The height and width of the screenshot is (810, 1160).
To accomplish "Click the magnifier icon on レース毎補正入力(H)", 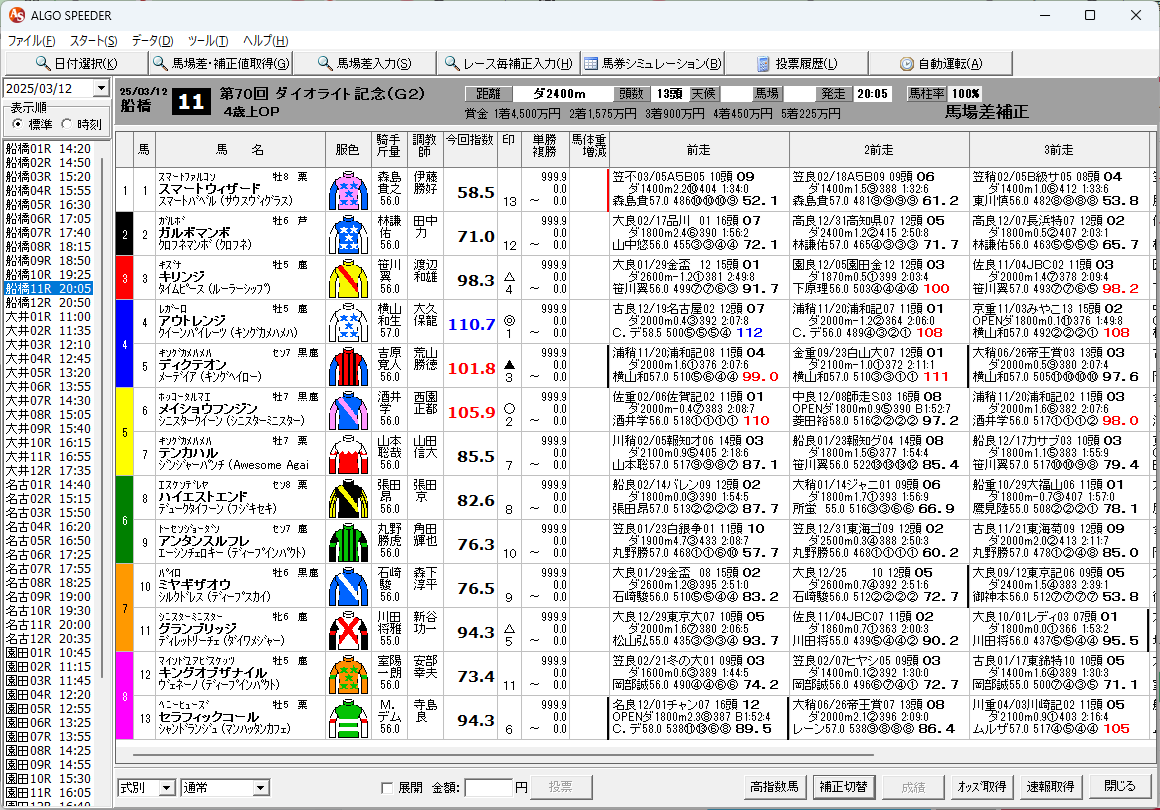I will tap(451, 64).
